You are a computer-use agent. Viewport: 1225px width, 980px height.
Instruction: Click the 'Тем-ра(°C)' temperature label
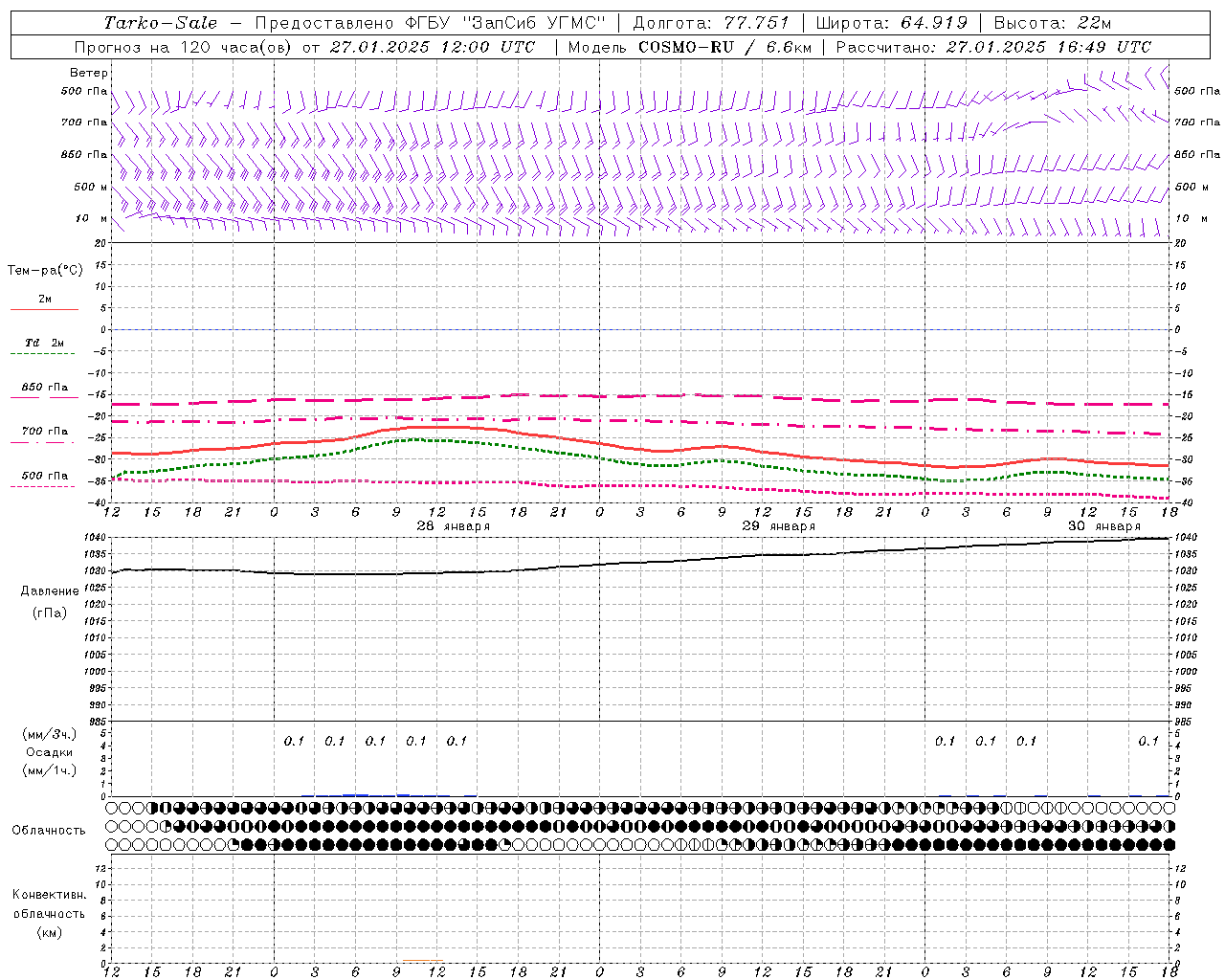pos(45,271)
